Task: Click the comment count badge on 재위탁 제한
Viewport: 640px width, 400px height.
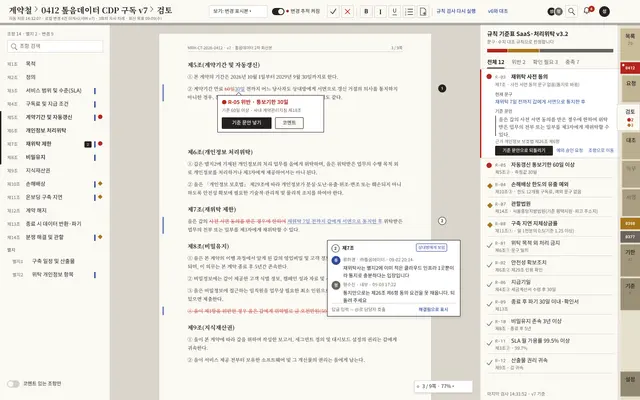Action: tap(88, 144)
